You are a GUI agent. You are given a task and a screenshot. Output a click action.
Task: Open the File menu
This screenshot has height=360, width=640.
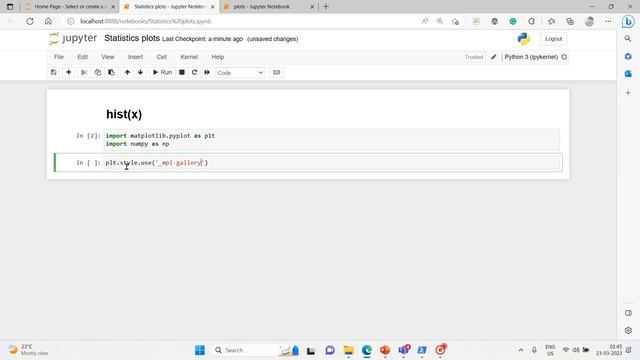pyautogui.click(x=59, y=57)
